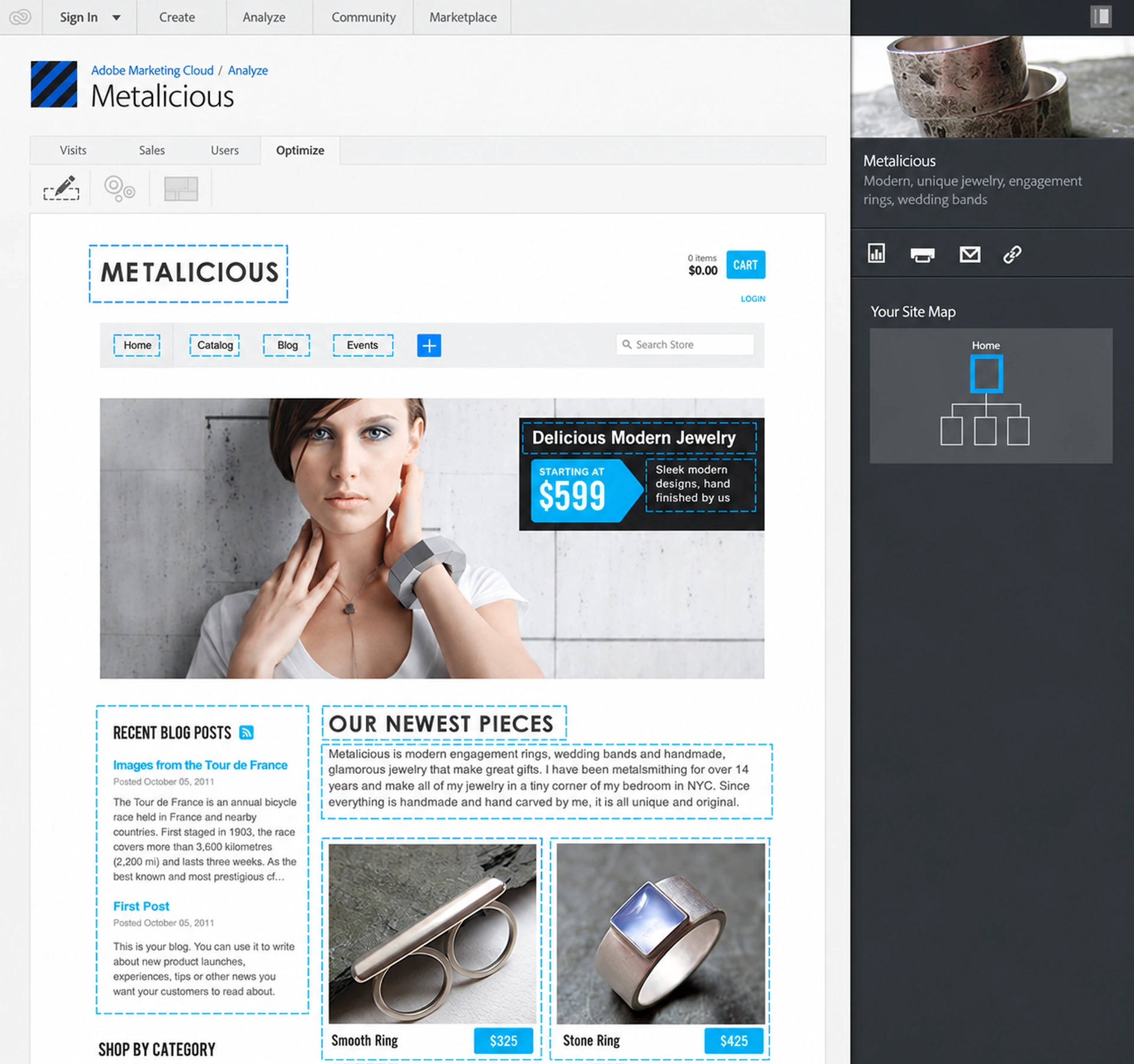Click Adobe Marketing Cloud breadcrumb link
Viewport: 1134px width, 1064px height.
(152, 70)
